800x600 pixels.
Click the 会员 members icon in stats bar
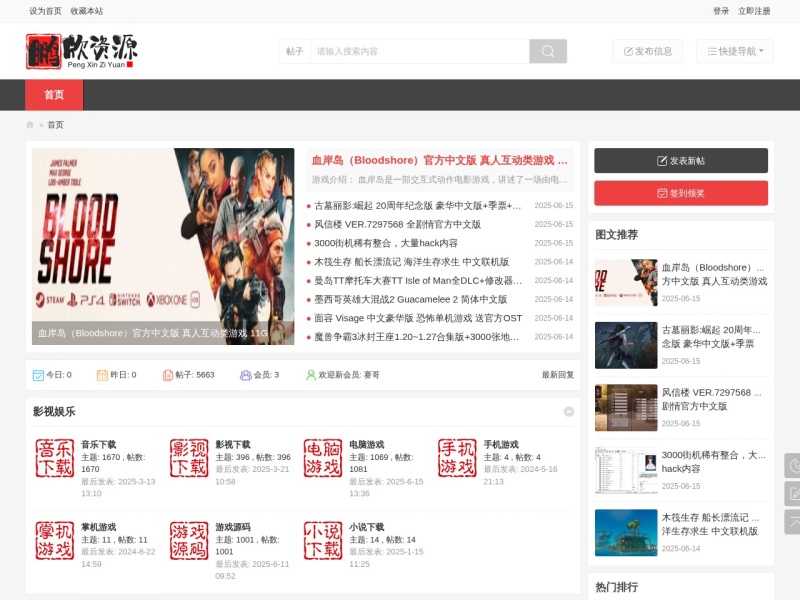pyautogui.click(x=245, y=376)
